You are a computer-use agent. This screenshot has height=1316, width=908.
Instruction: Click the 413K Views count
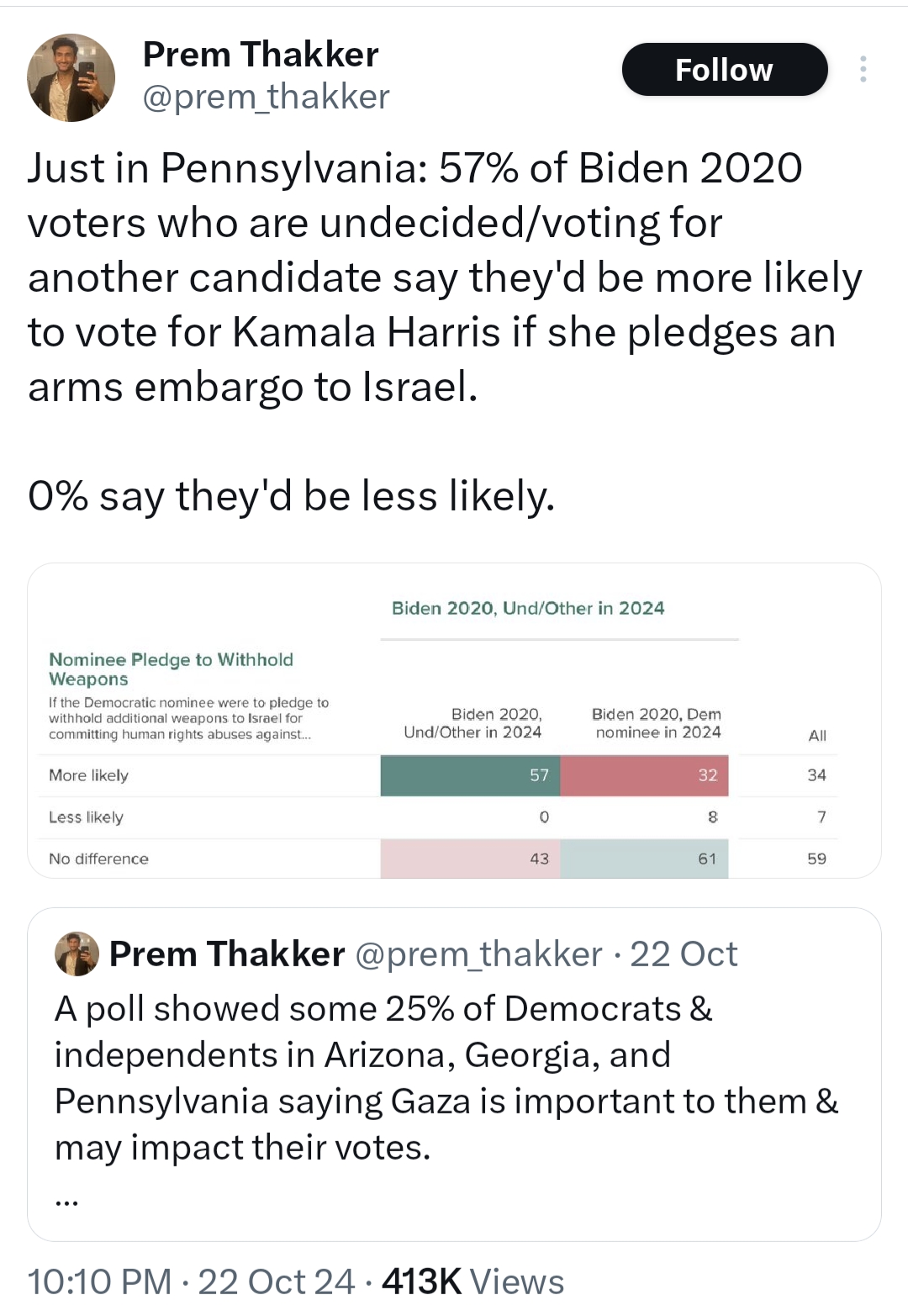pos(472,1282)
